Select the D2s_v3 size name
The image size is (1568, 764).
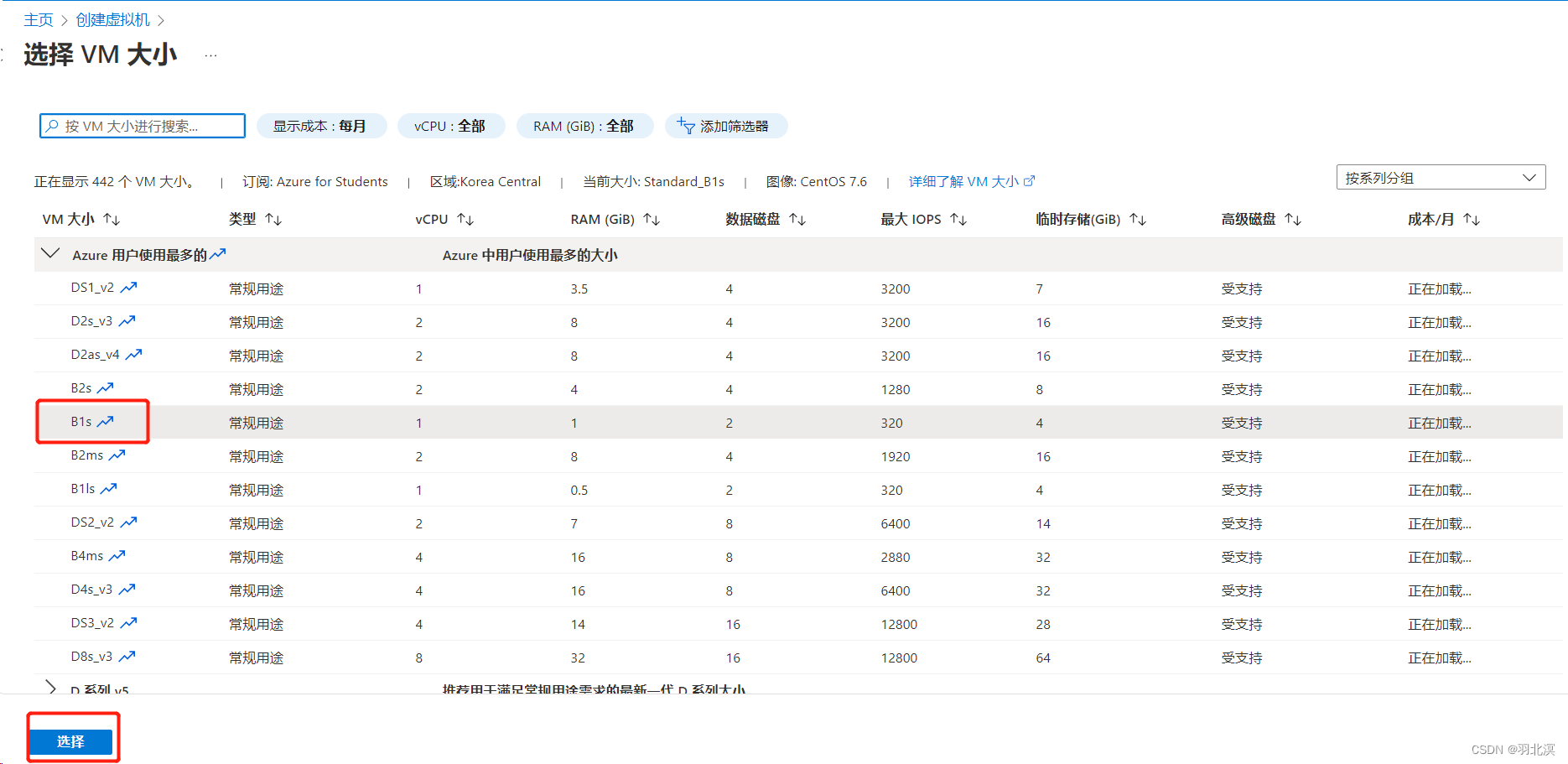click(x=91, y=321)
